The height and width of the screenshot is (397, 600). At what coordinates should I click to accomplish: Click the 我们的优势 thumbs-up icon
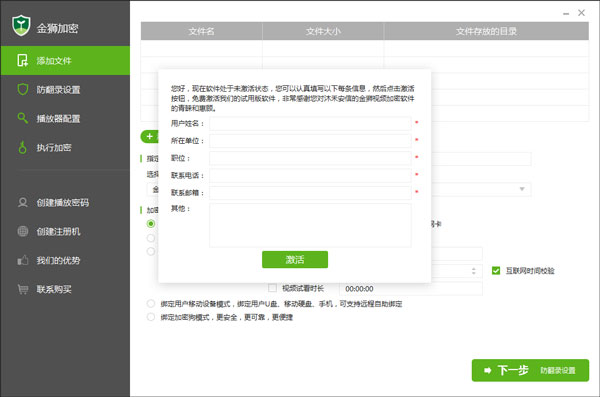pos(23,260)
